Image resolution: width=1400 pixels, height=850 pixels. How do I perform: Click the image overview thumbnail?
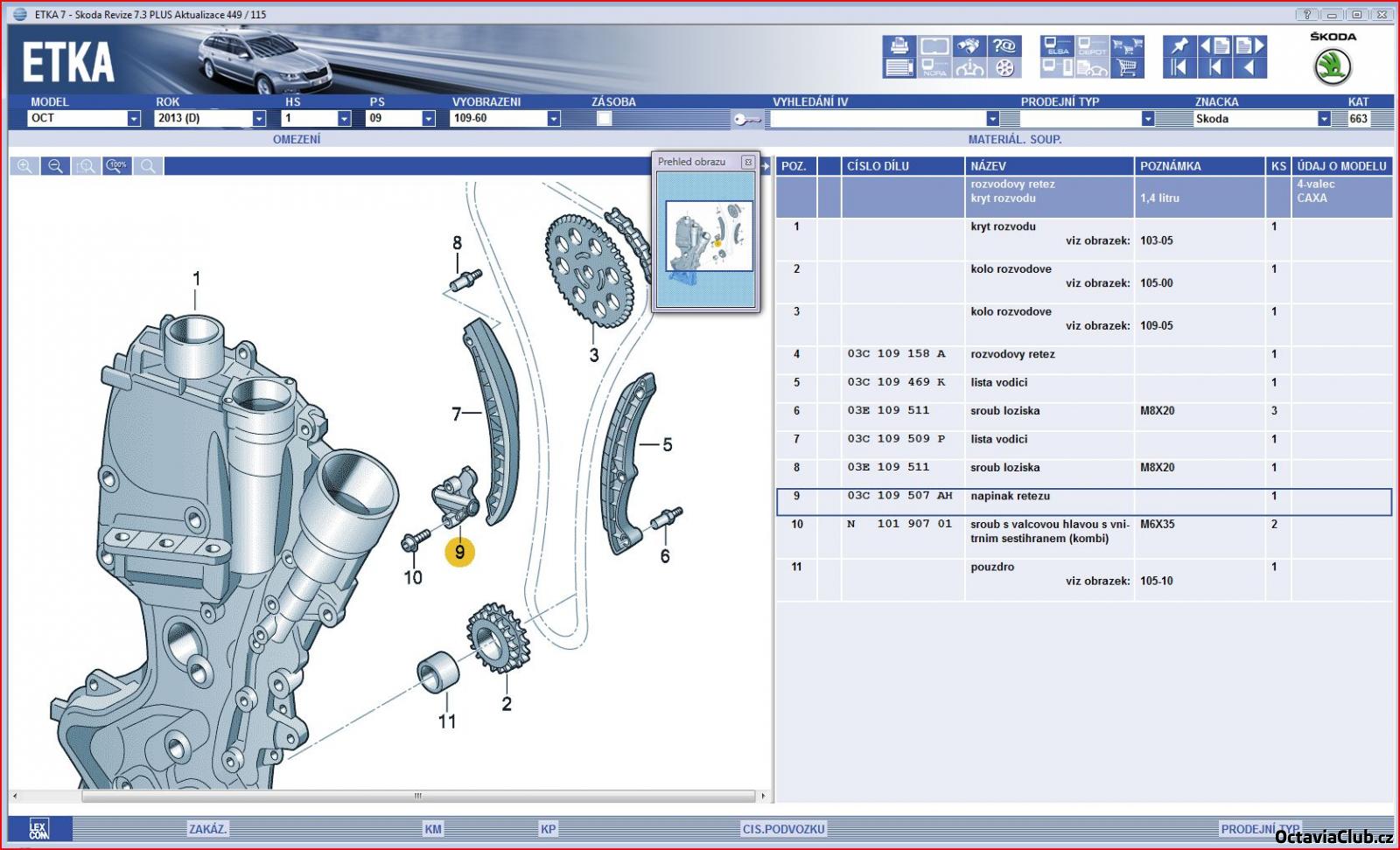click(x=708, y=236)
